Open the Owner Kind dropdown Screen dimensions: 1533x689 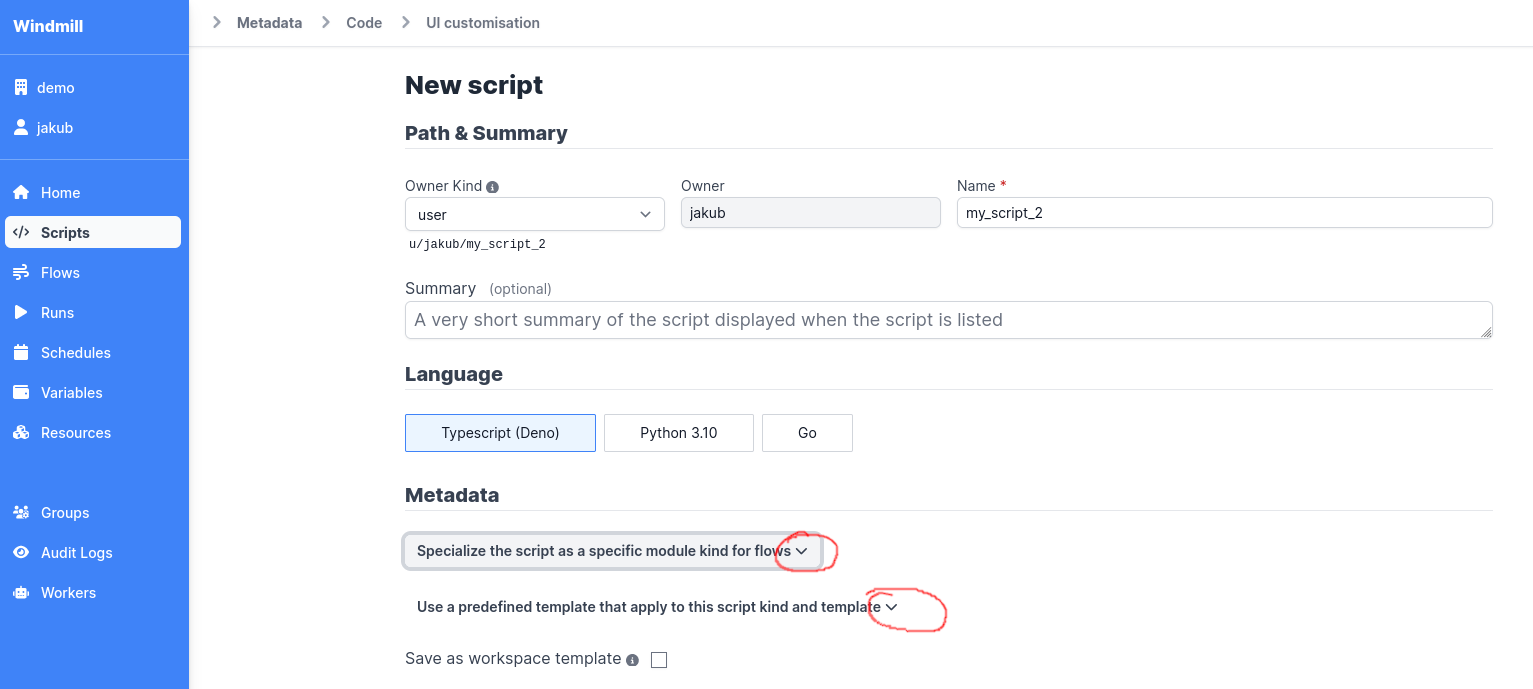click(x=534, y=214)
